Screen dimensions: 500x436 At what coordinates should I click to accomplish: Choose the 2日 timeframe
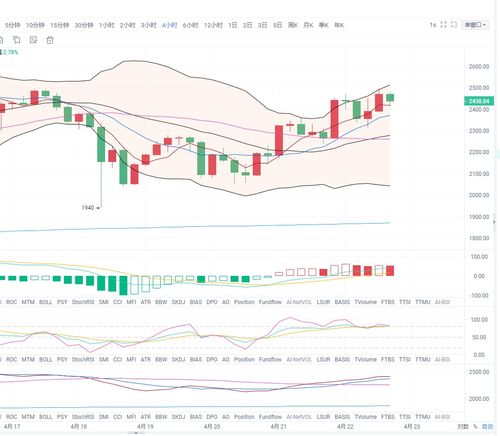[x=248, y=25]
